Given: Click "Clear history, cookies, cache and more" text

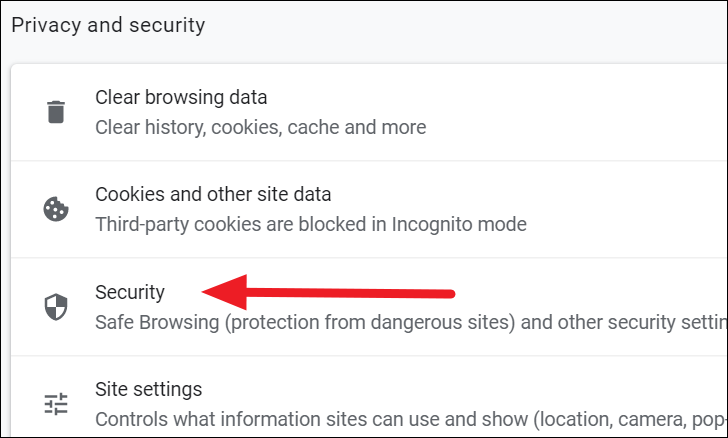Looking at the screenshot, I should coord(260,127).
